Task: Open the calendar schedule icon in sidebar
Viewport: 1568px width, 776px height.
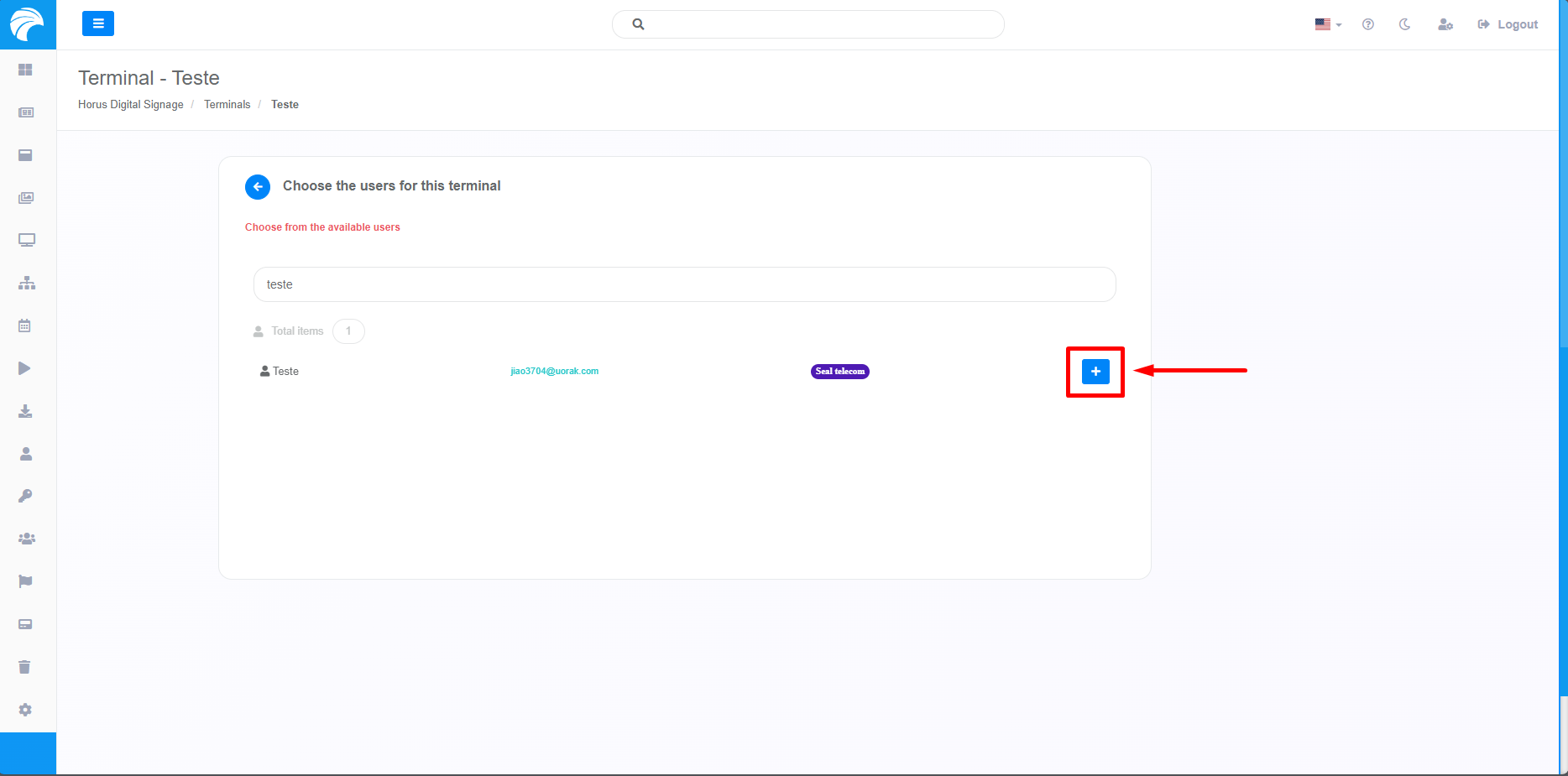Action: (25, 326)
